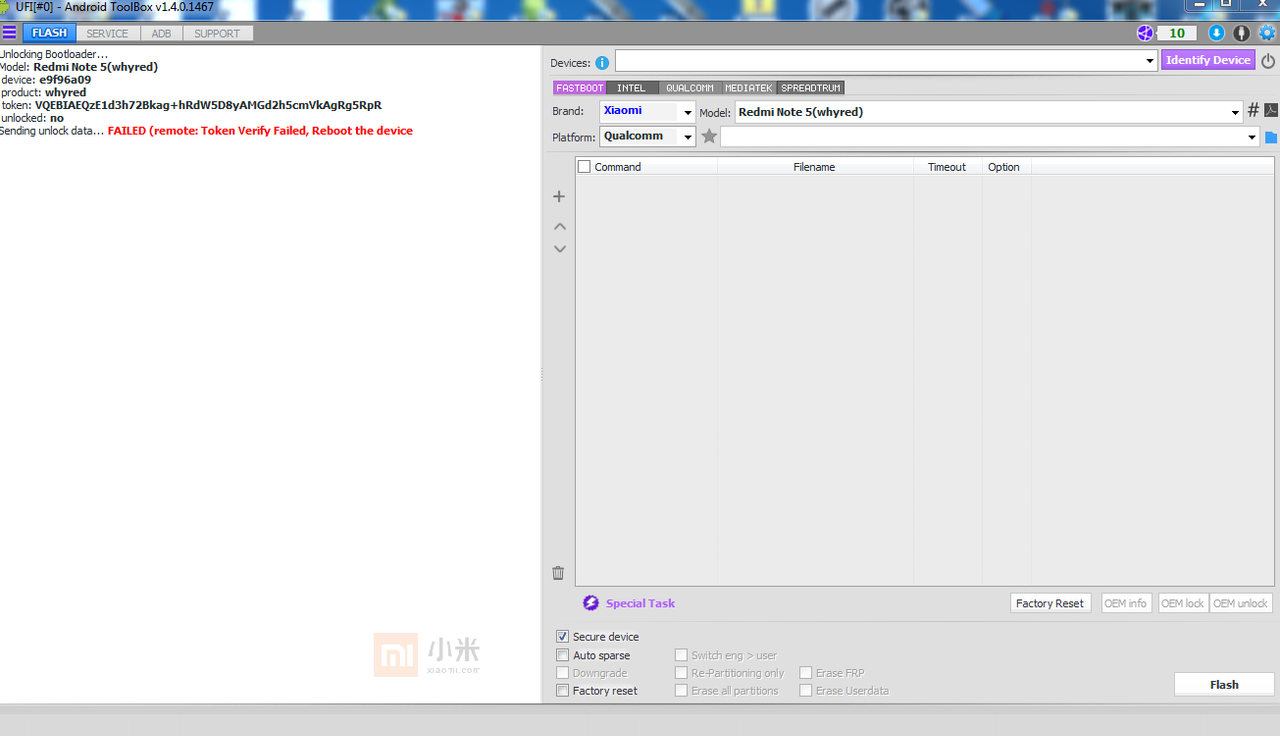1280x736 pixels.
Task: Expand the firmware path dropdown beside the star
Action: coord(1252,137)
